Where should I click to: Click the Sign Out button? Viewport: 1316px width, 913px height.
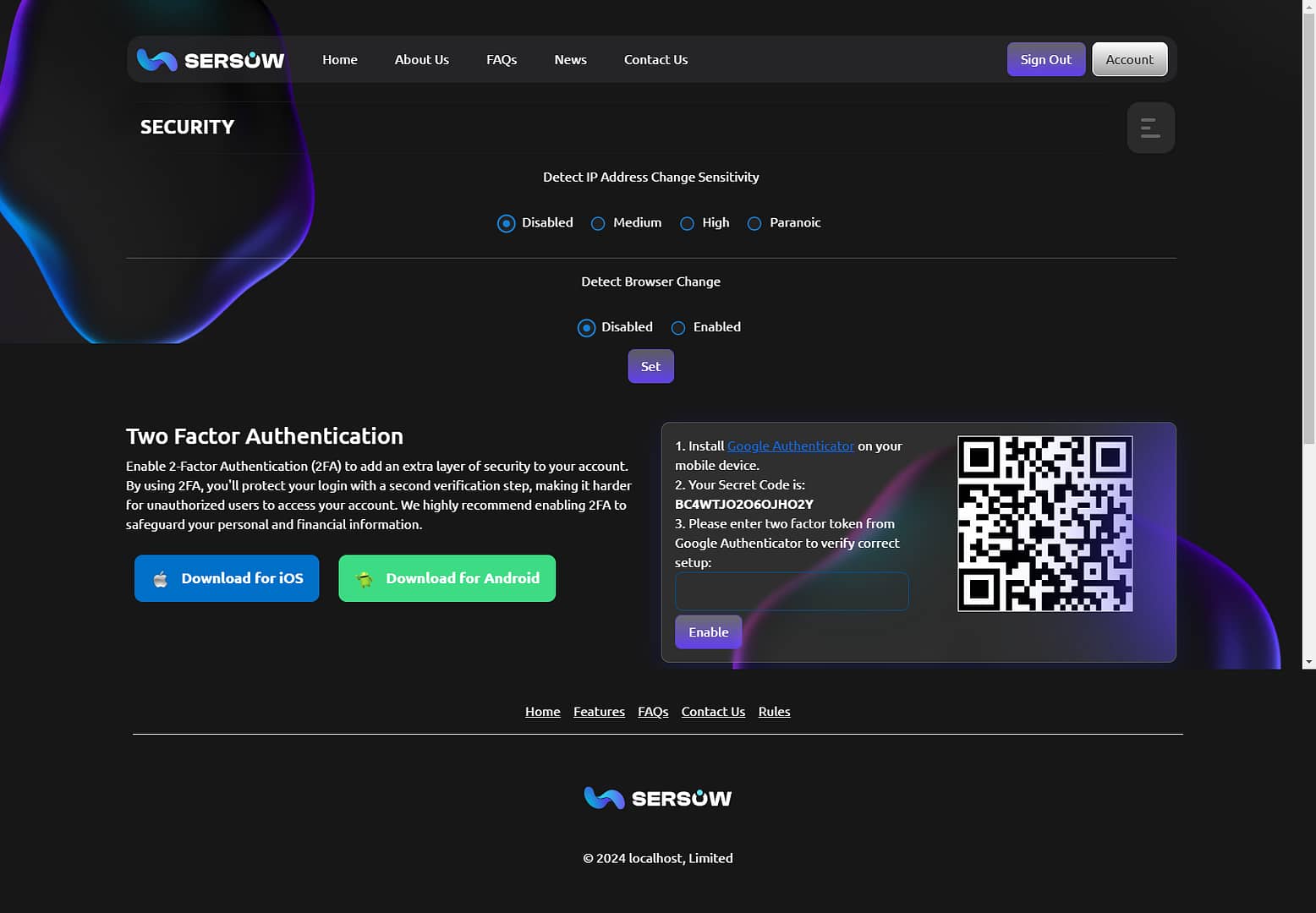(x=1046, y=59)
